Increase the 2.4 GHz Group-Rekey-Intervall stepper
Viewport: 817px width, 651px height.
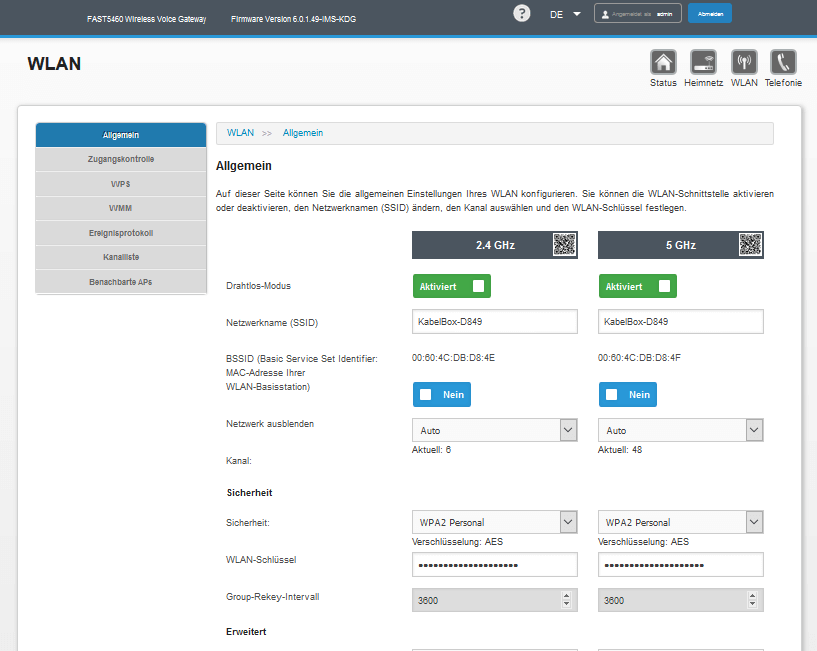click(x=567, y=595)
